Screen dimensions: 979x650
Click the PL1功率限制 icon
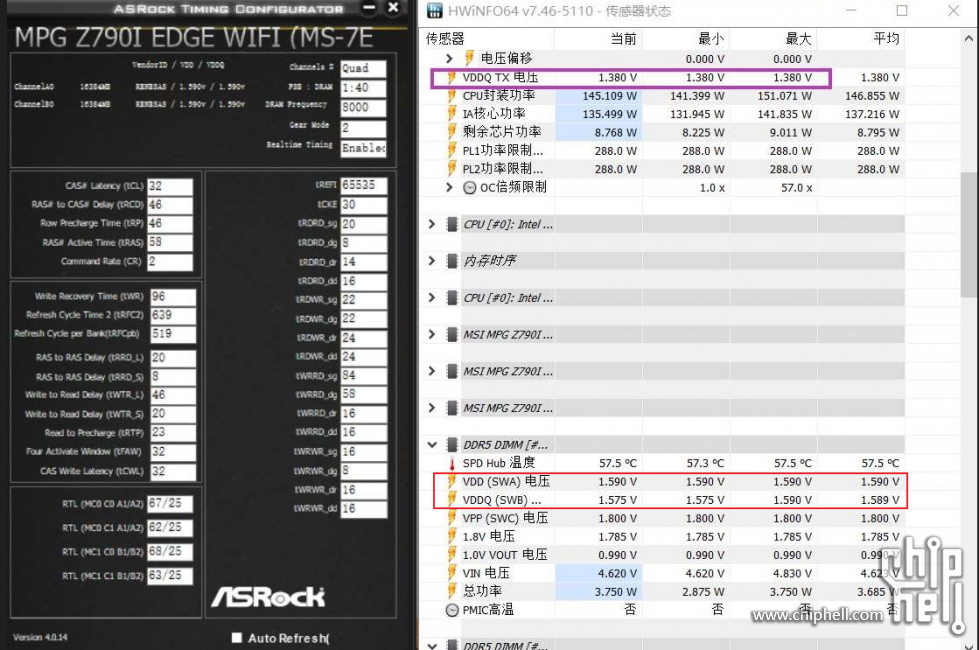tap(451, 150)
